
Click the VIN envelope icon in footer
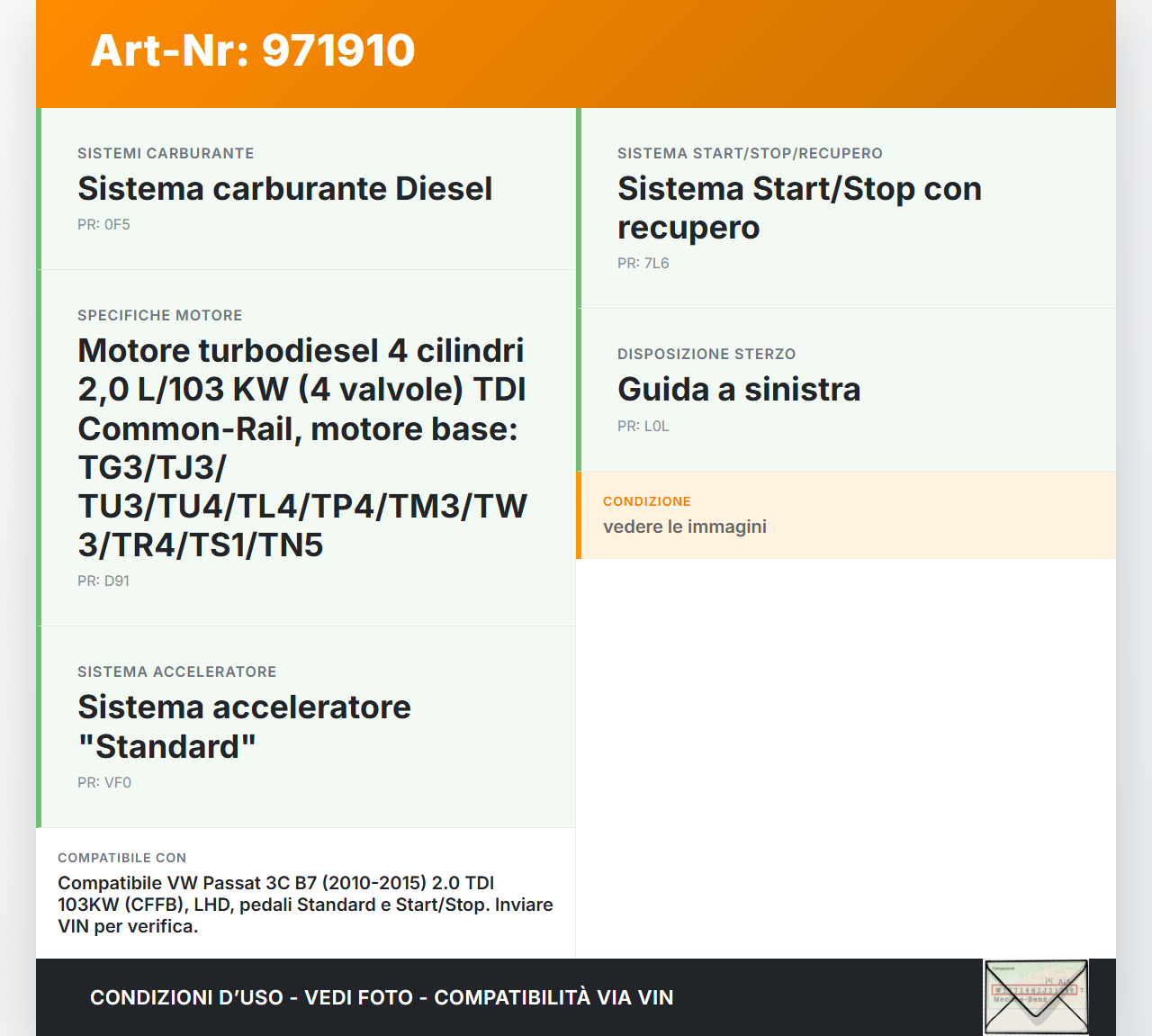[1036, 996]
